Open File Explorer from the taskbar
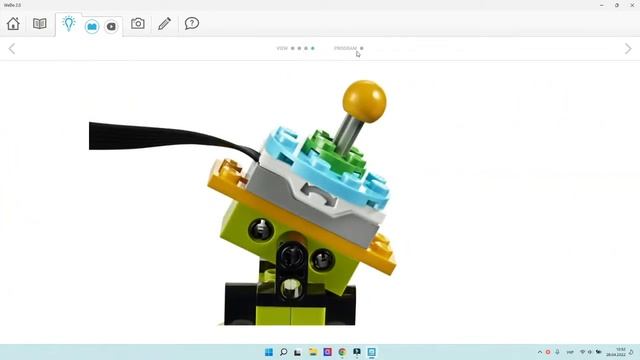 pyautogui.click(x=313, y=352)
